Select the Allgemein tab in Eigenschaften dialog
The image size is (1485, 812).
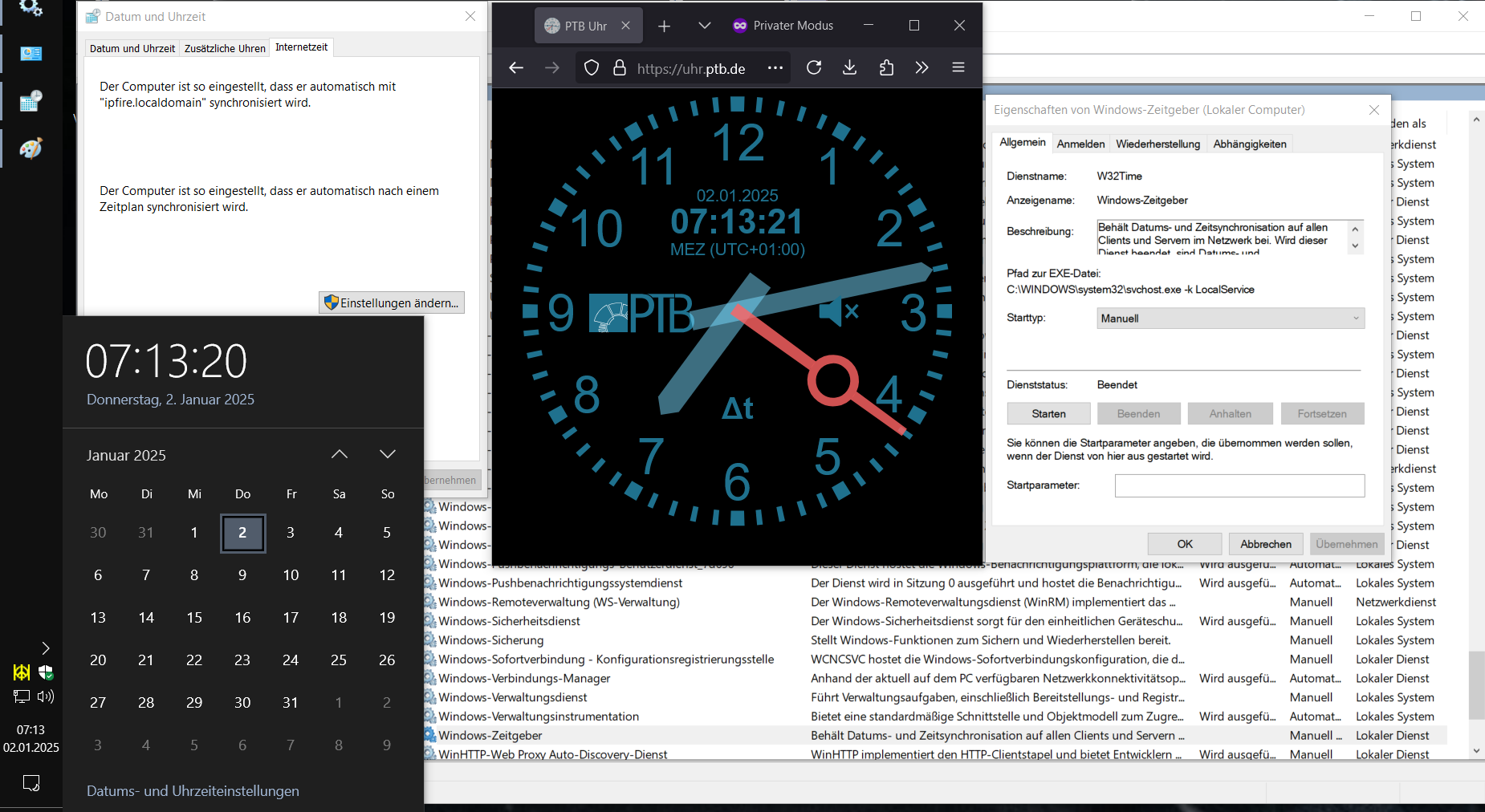click(1023, 142)
